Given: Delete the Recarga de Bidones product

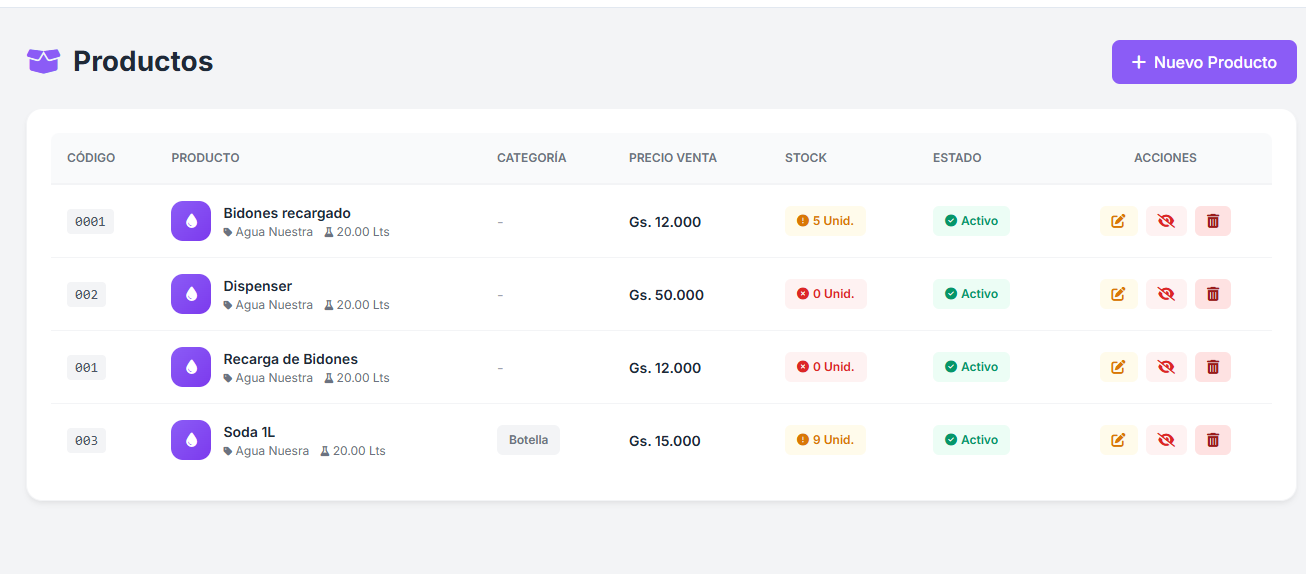Looking at the screenshot, I should (x=1212, y=367).
